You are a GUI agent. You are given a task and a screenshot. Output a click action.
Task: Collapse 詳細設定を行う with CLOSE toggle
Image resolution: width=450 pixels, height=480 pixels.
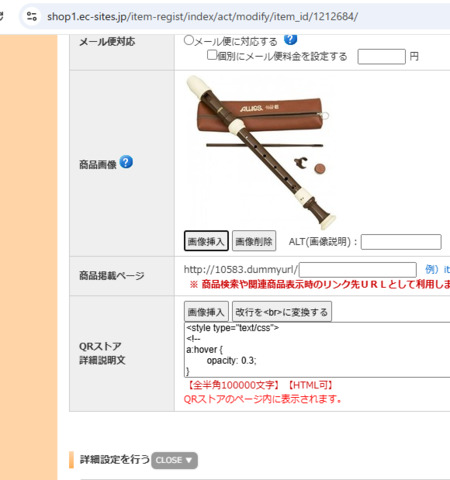pyautogui.click(x=174, y=460)
